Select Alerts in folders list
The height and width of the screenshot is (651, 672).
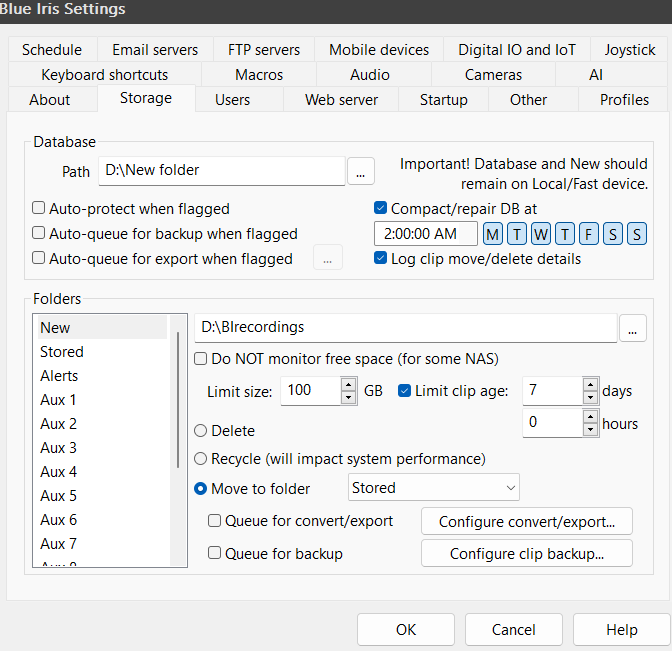point(102,375)
